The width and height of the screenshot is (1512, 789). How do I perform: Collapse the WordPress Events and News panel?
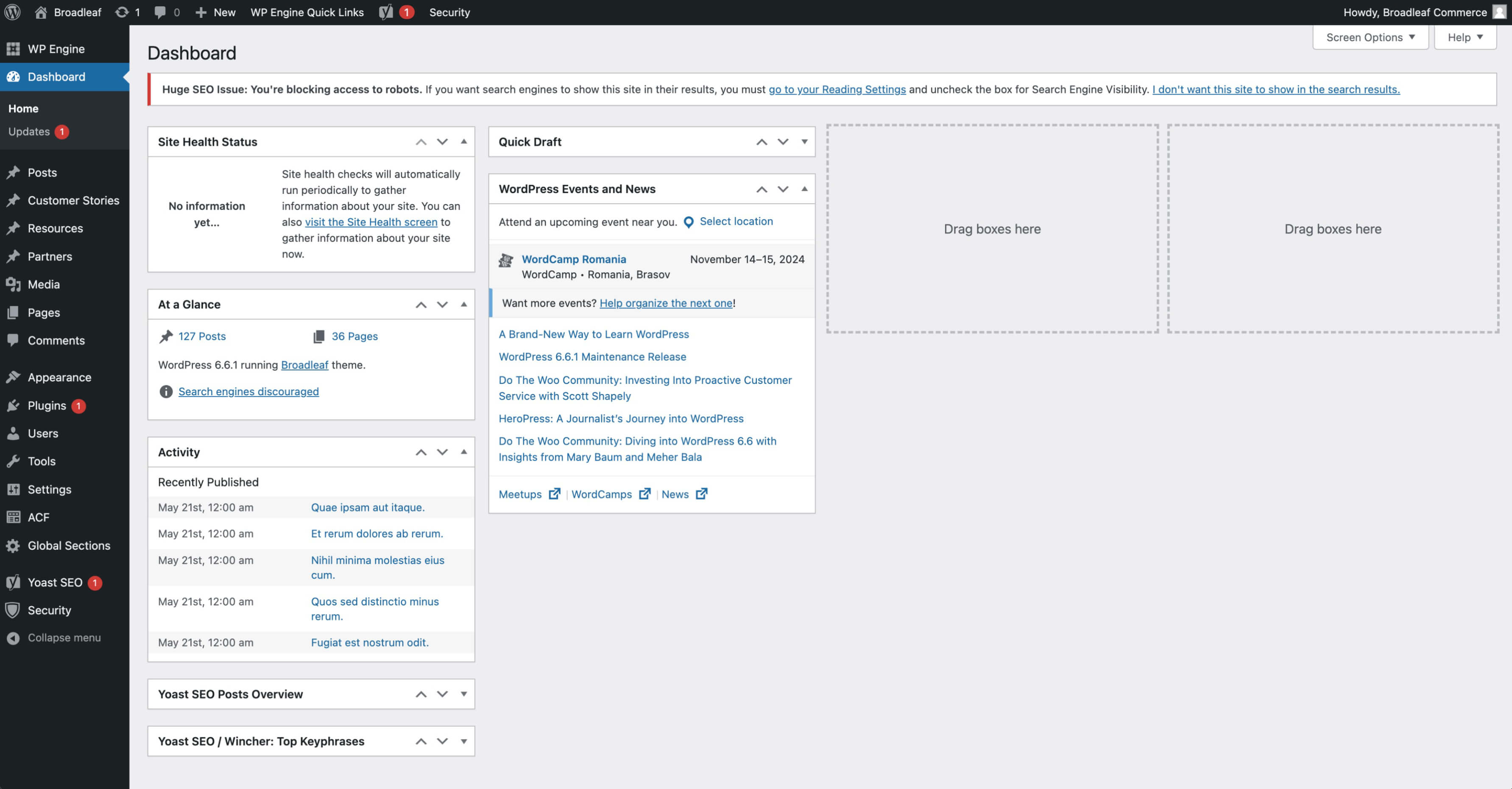coord(804,189)
